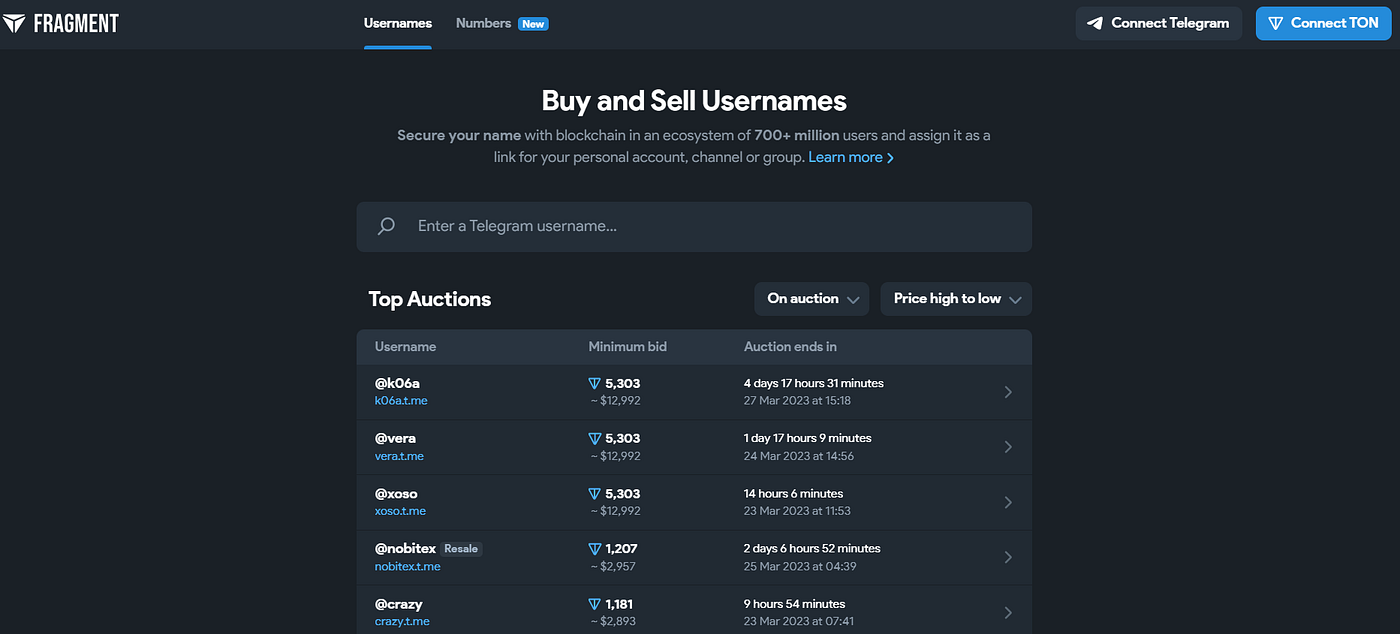Image resolution: width=1400 pixels, height=634 pixels.
Task: Expand the Price high to low sort dropdown
Action: pos(956,299)
